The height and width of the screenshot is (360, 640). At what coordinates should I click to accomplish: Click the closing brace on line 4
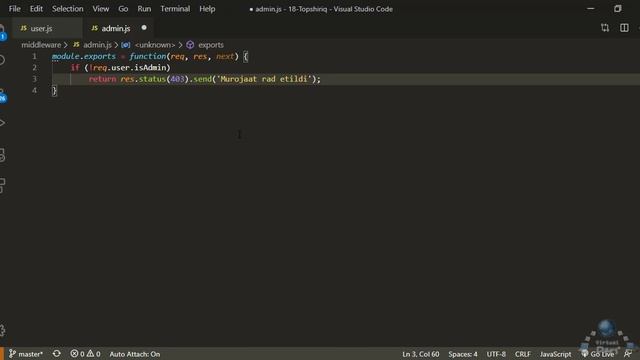pos(54,91)
